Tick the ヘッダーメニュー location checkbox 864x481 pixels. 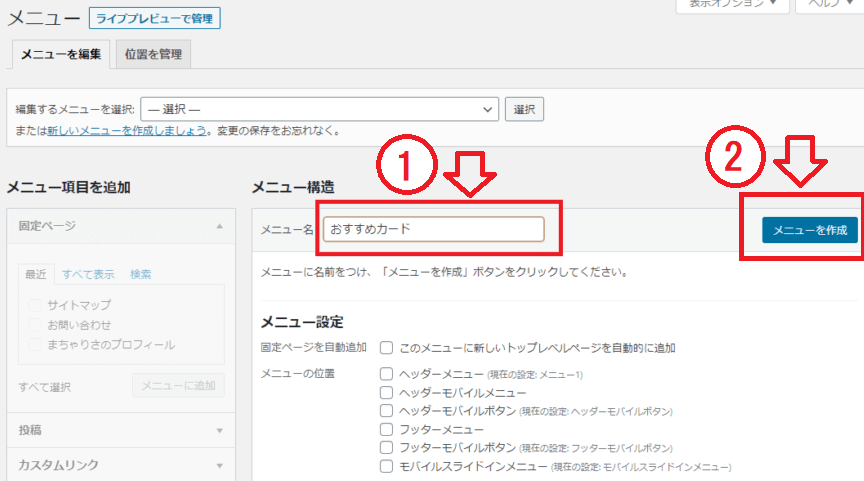click(386, 374)
